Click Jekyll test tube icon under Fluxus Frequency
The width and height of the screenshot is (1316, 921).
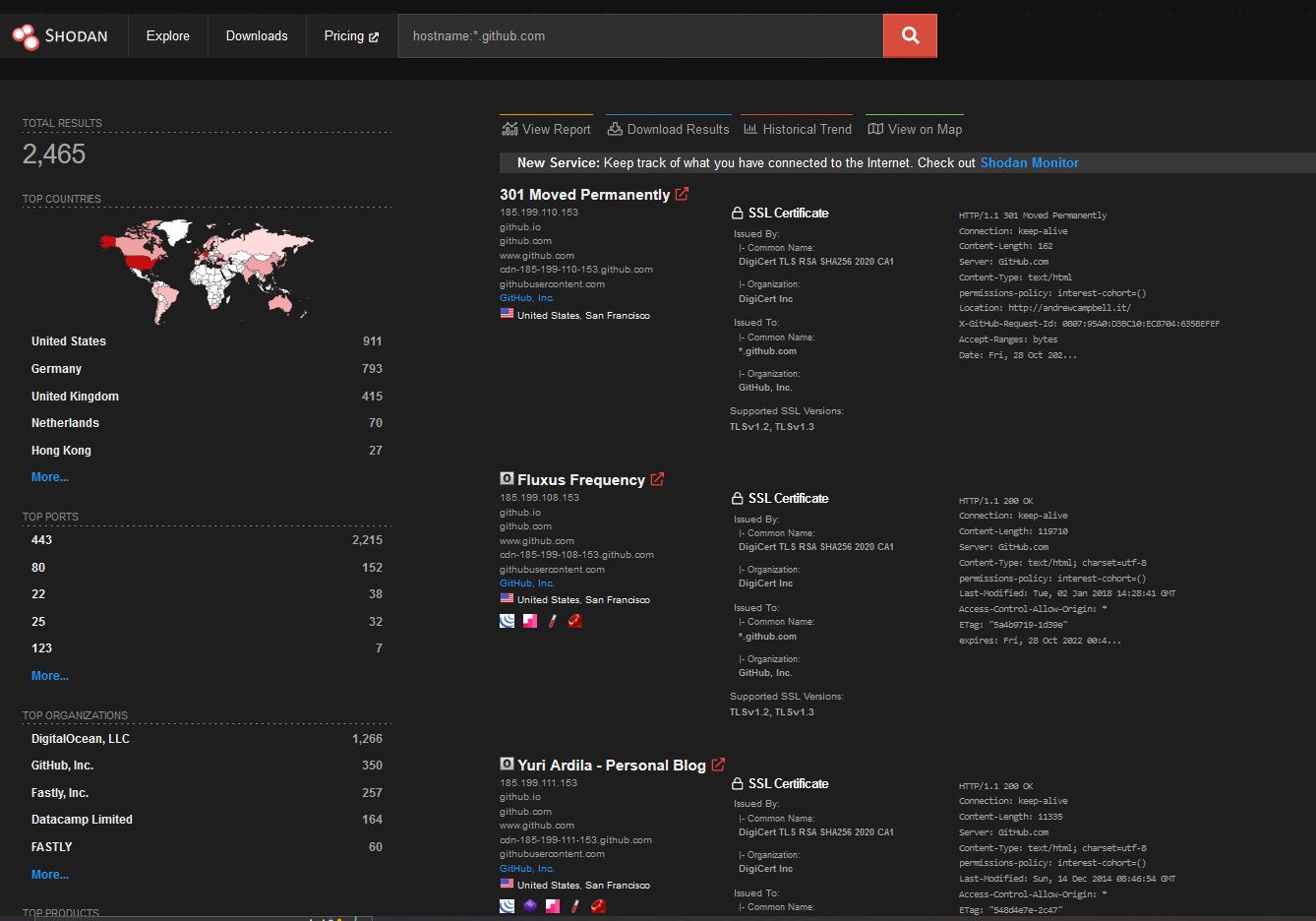[x=553, y=621]
